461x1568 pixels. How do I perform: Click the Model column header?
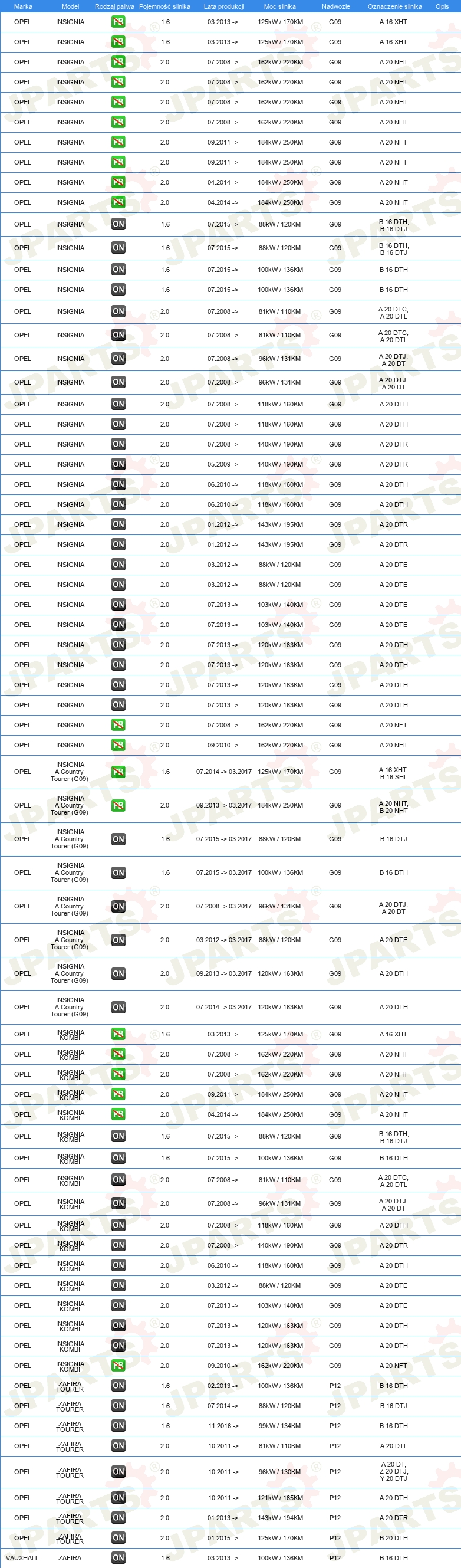[70, 6]
